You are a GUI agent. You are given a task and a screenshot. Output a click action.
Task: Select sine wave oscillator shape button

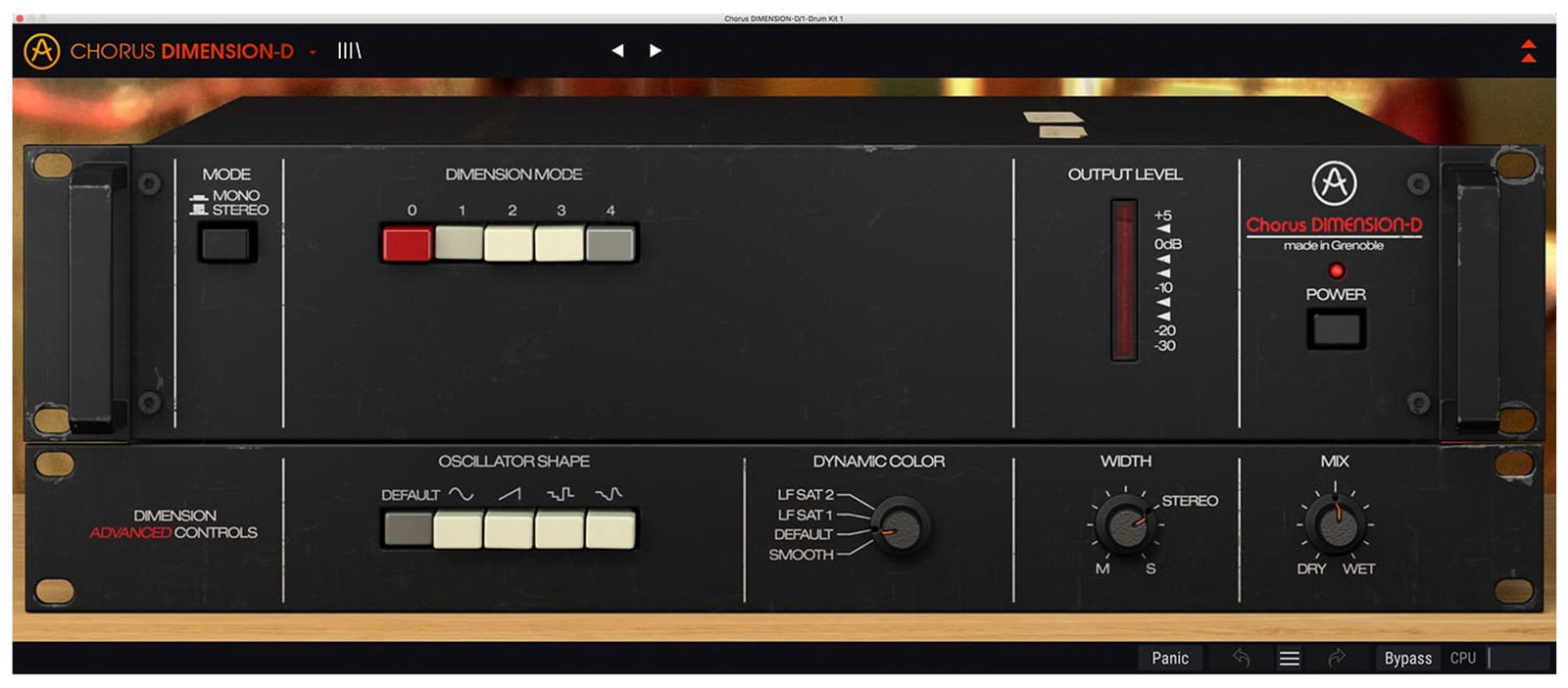[x=459, y=530]
